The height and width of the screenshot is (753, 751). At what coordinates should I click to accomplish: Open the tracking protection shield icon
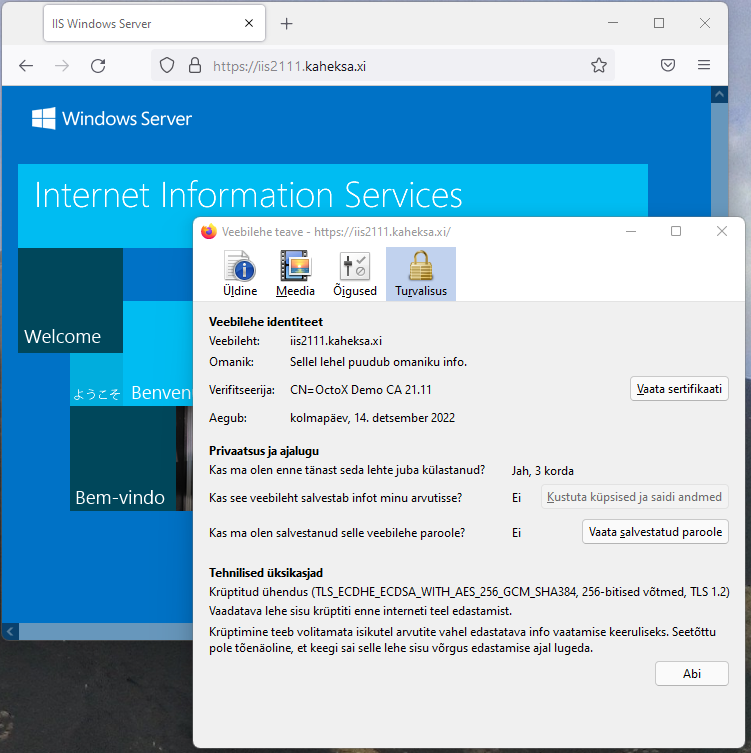[x=167, y=65]
